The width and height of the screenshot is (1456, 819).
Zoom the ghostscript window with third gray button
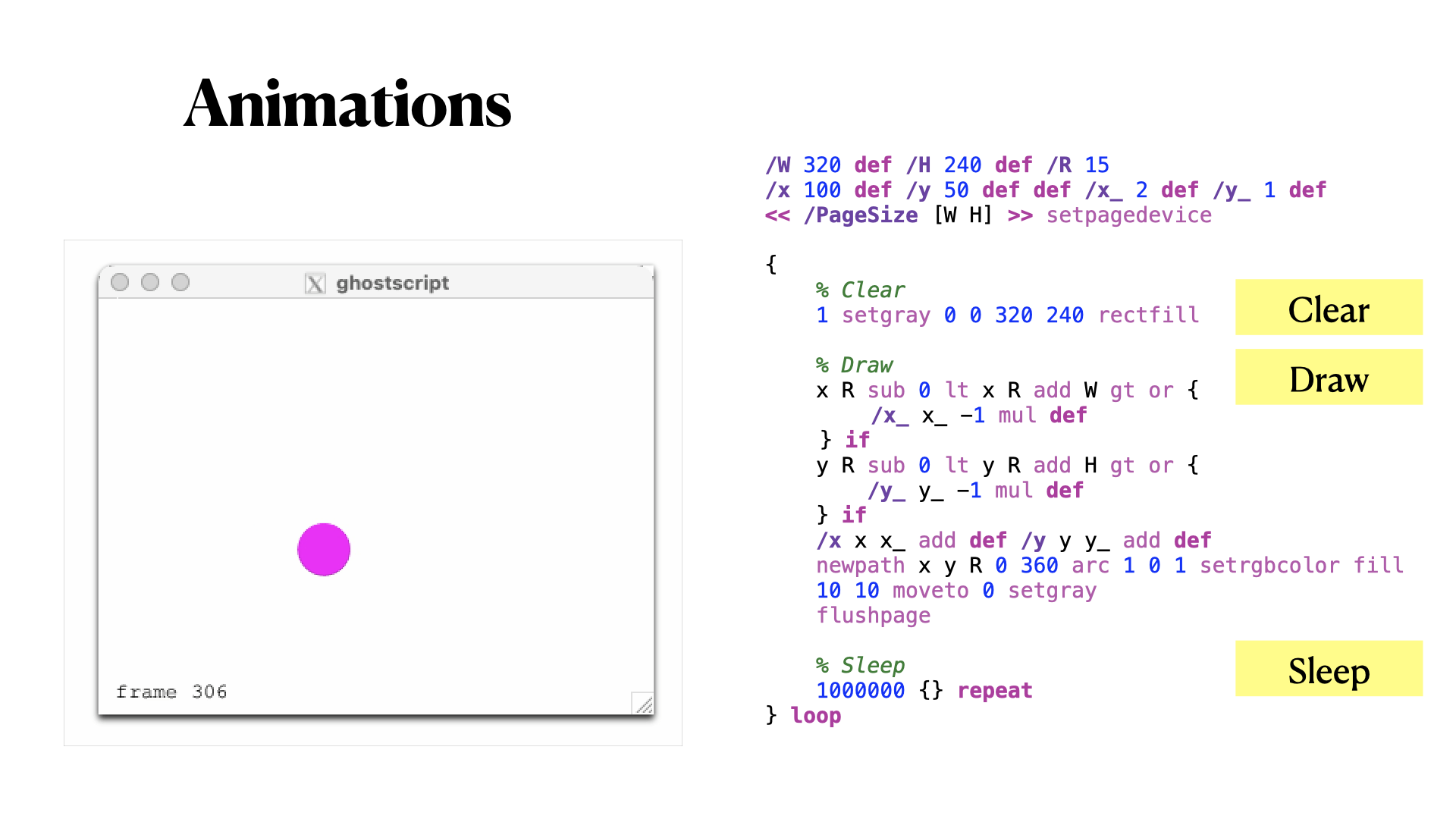coord(180,282)
